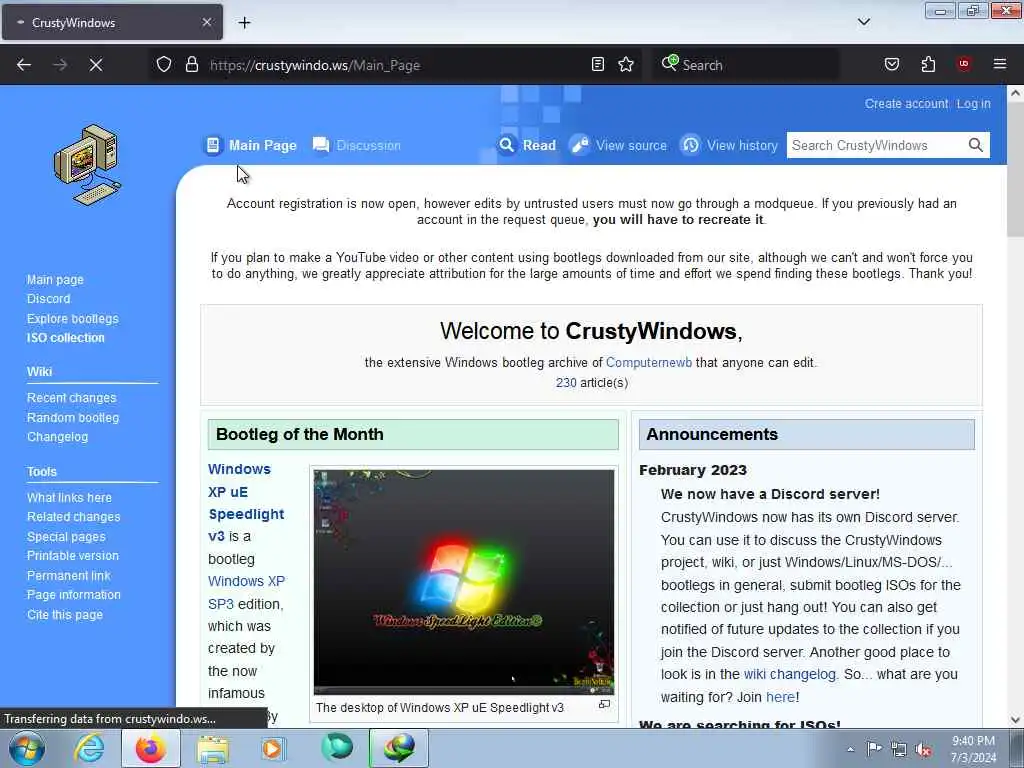Submit wiki search with magnifier icon

point(975,145)
